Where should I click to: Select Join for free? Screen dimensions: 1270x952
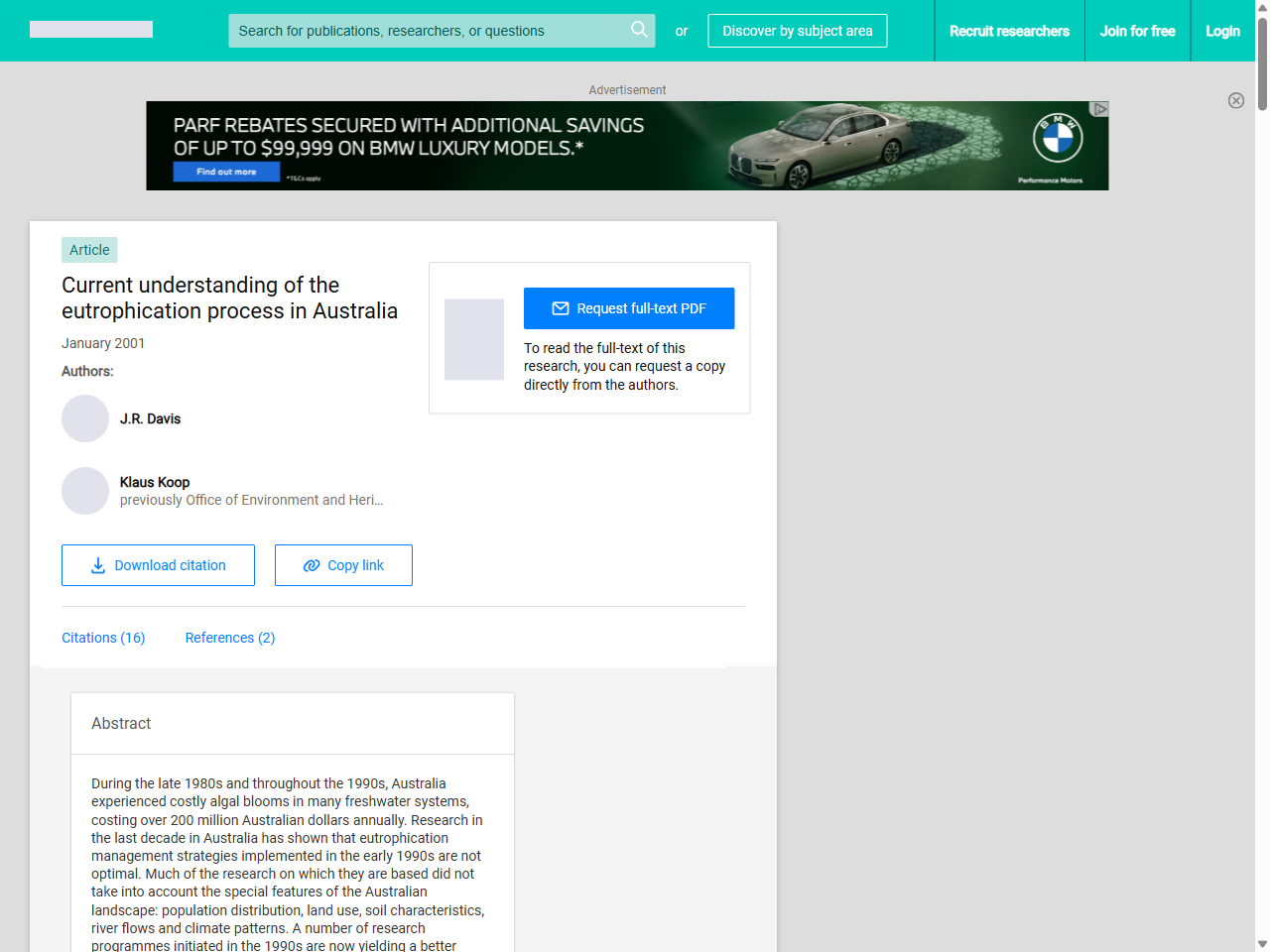click(x=1137, y=31)
